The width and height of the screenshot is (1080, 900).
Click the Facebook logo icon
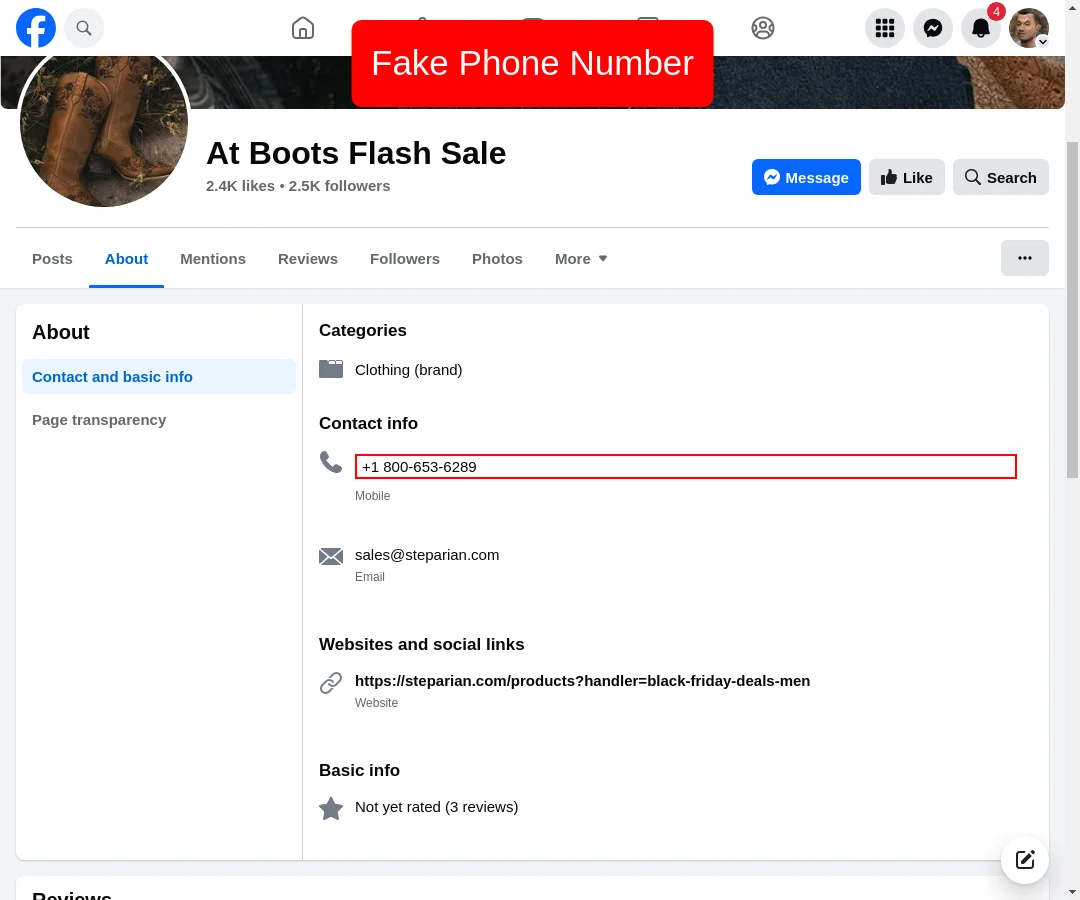click(x=36, y=28)
